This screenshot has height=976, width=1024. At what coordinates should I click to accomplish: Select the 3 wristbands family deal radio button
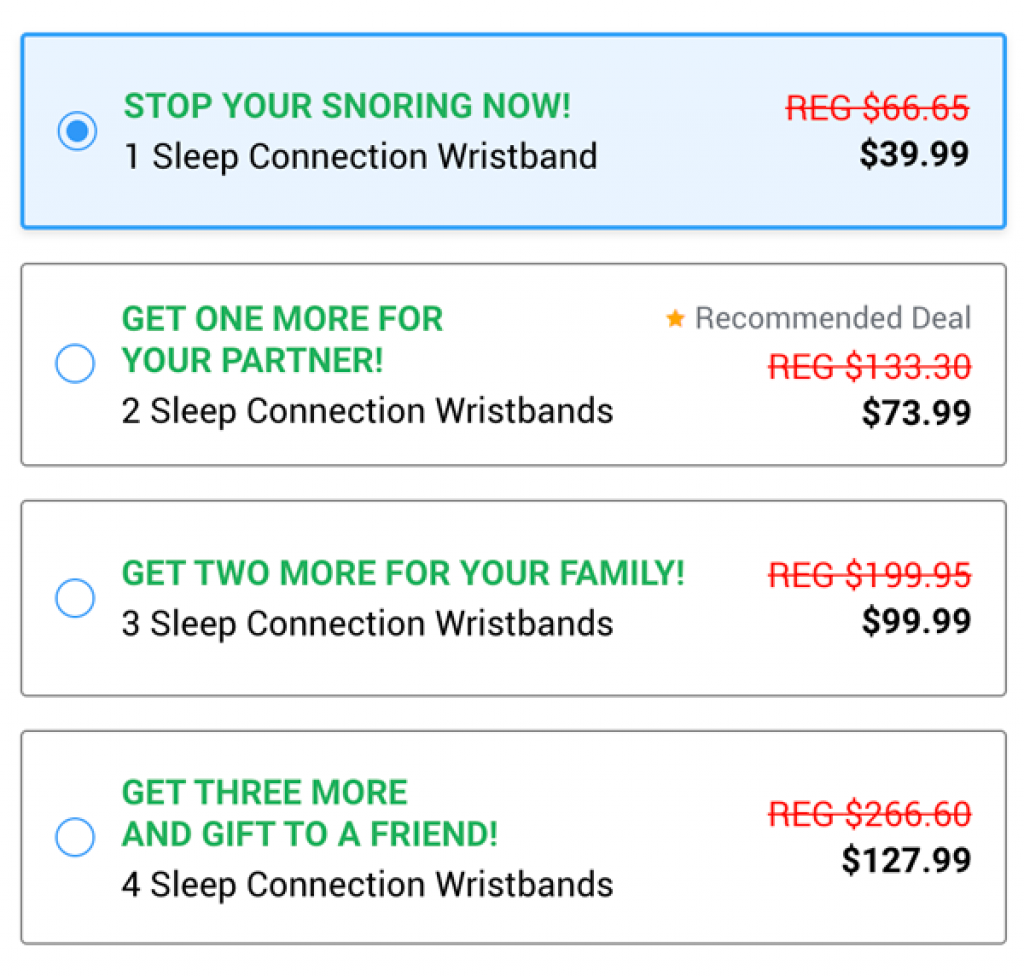click(75, 598)
